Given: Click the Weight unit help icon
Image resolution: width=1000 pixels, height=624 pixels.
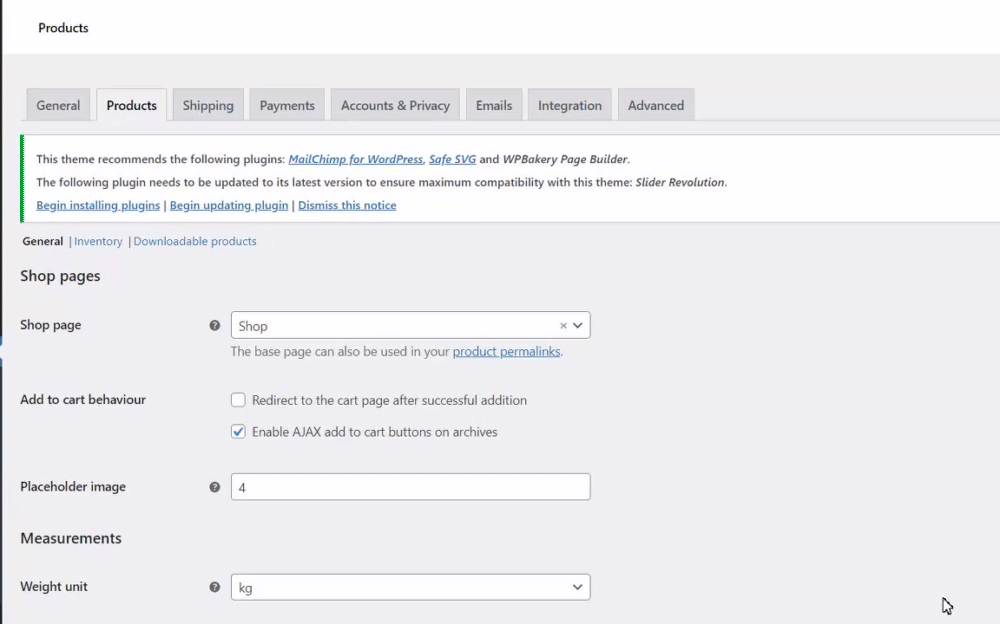Looking at the screenshot, I should (214, 587).
